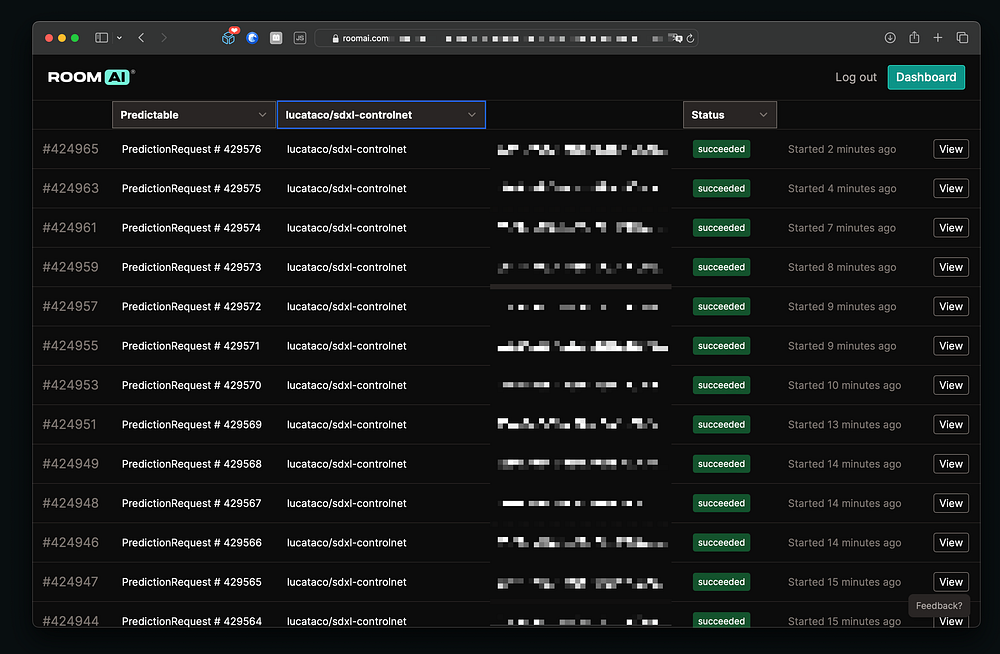Viewport: 1000px width, 654px height.
Task: Click the Share icon in Safari toolbar
Action: [x=914, y=38]
